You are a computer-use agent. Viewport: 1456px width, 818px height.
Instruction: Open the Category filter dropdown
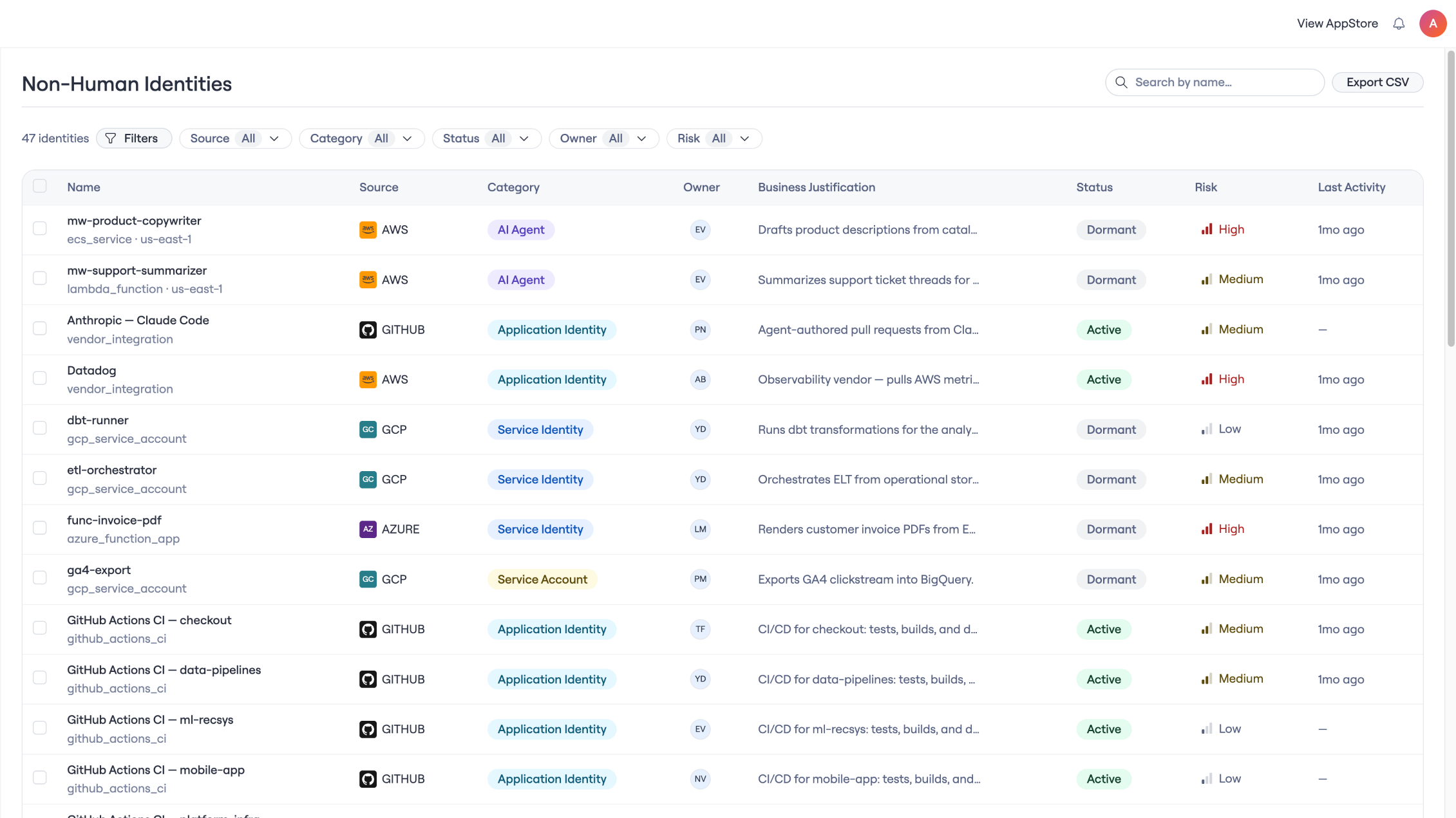[x=361, y=138]
